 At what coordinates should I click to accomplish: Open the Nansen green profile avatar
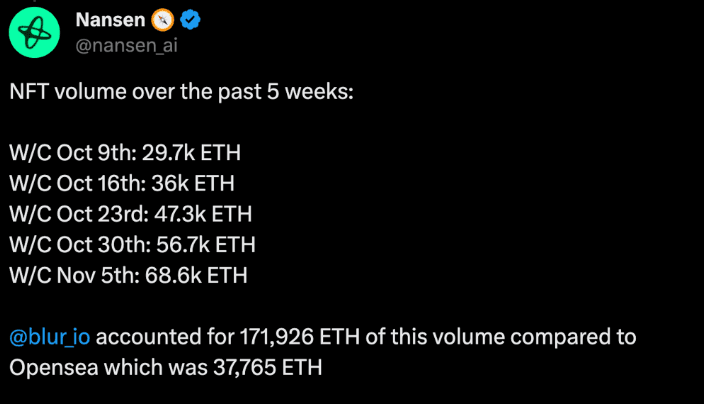[35, 32]
